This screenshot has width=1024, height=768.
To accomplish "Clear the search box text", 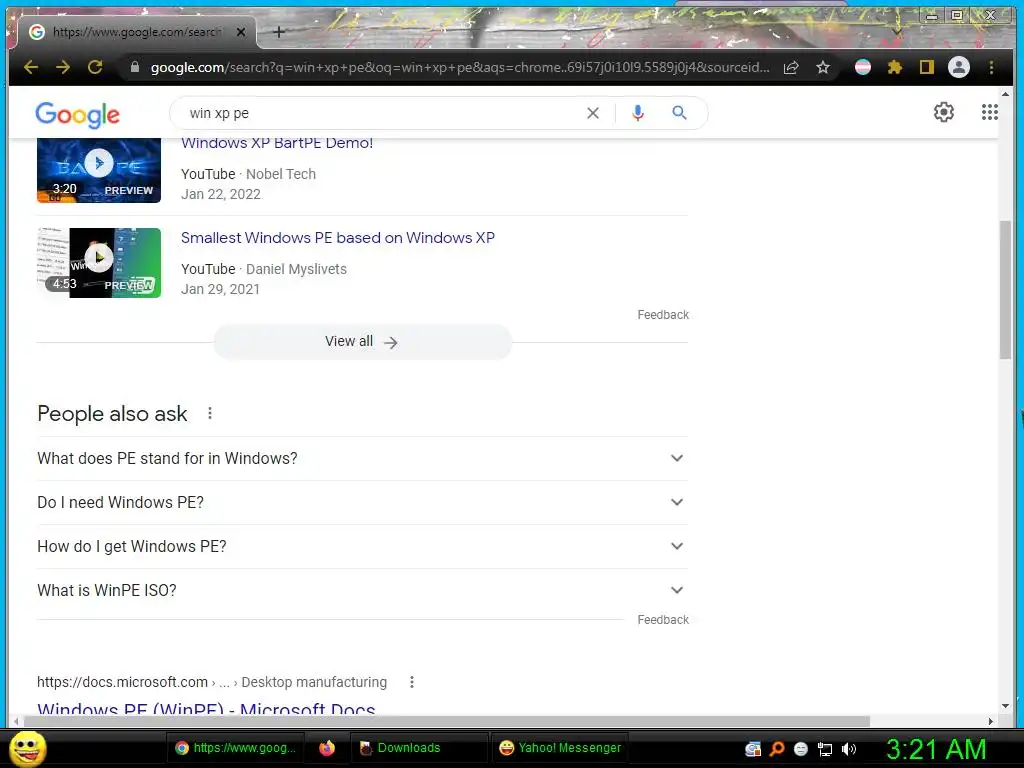I will click(593, 113).
